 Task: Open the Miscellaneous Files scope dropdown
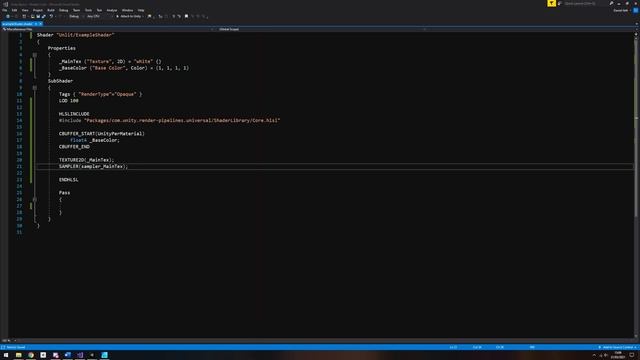[x=108, y=29]
